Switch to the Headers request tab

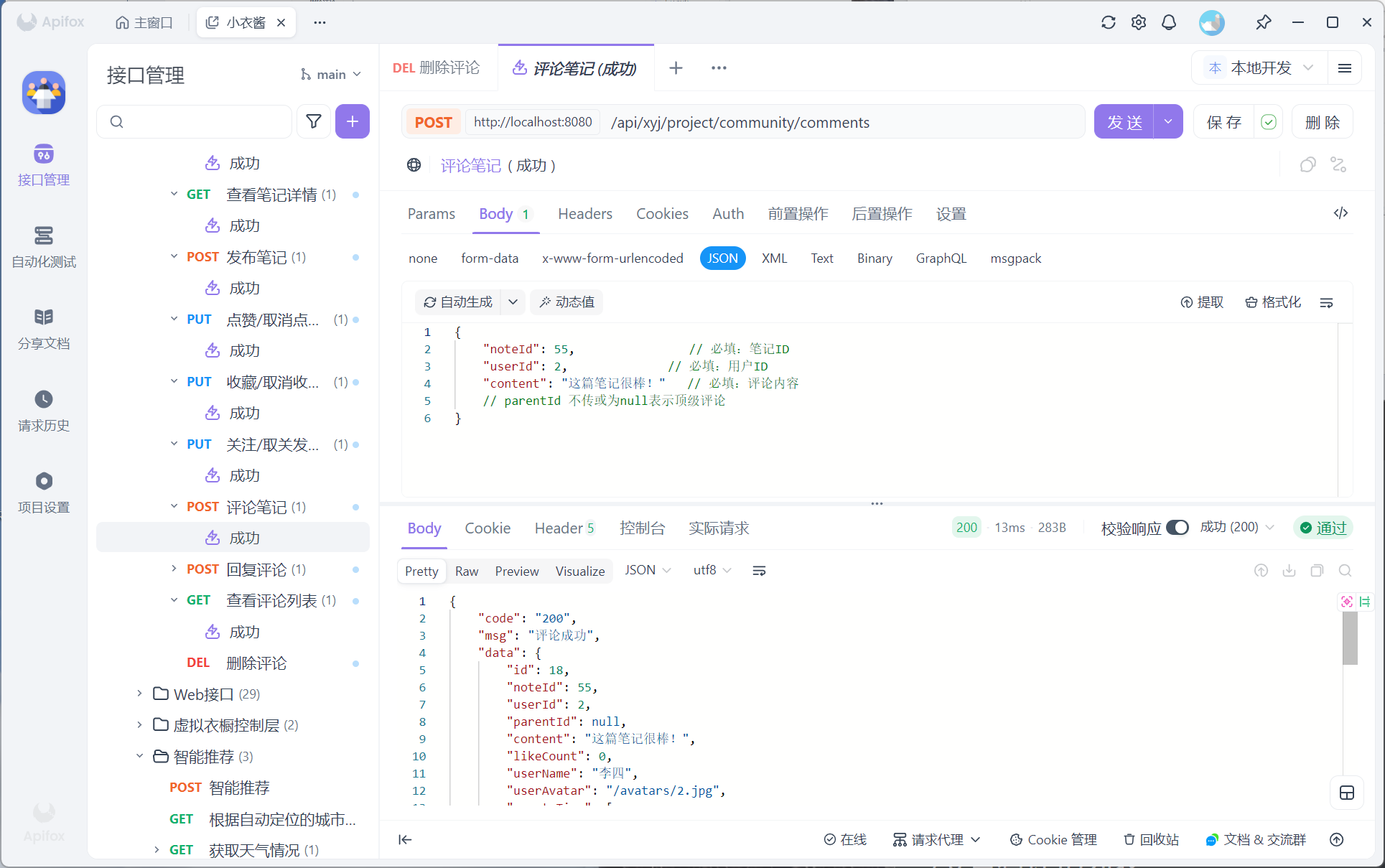click(x=584, y=214)
